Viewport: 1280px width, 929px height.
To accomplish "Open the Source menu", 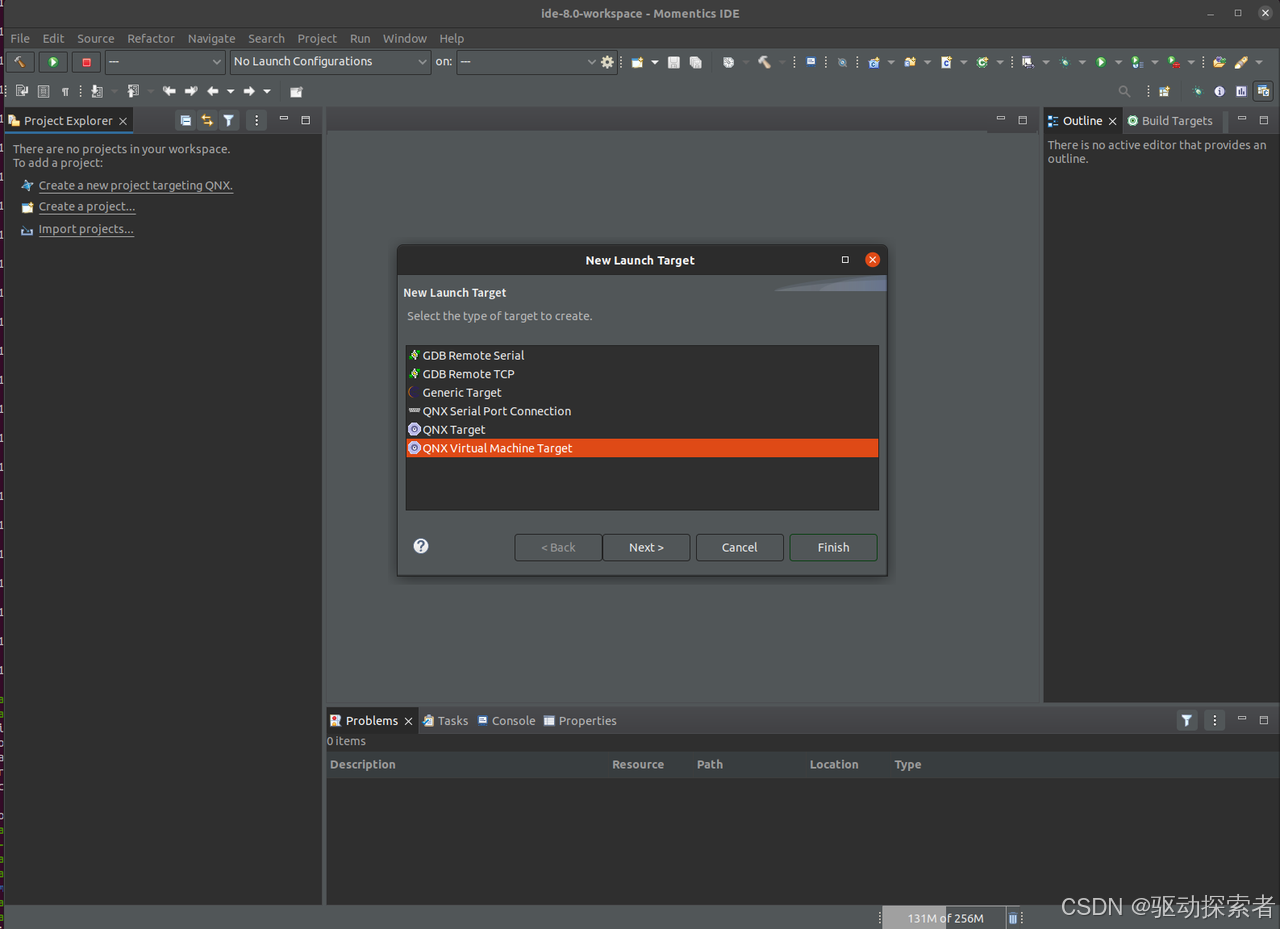I will point(96,38).
